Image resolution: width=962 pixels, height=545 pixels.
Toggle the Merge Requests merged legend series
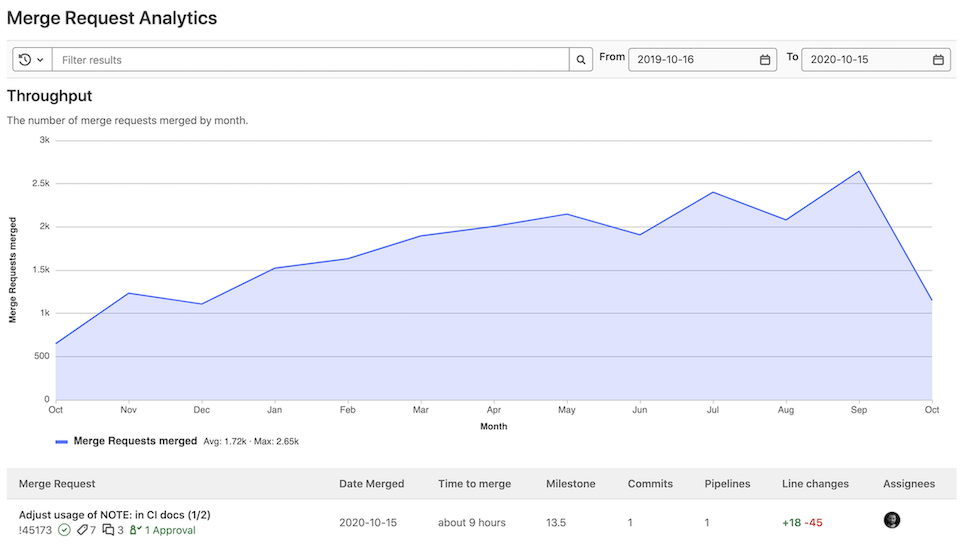(126, 441)
